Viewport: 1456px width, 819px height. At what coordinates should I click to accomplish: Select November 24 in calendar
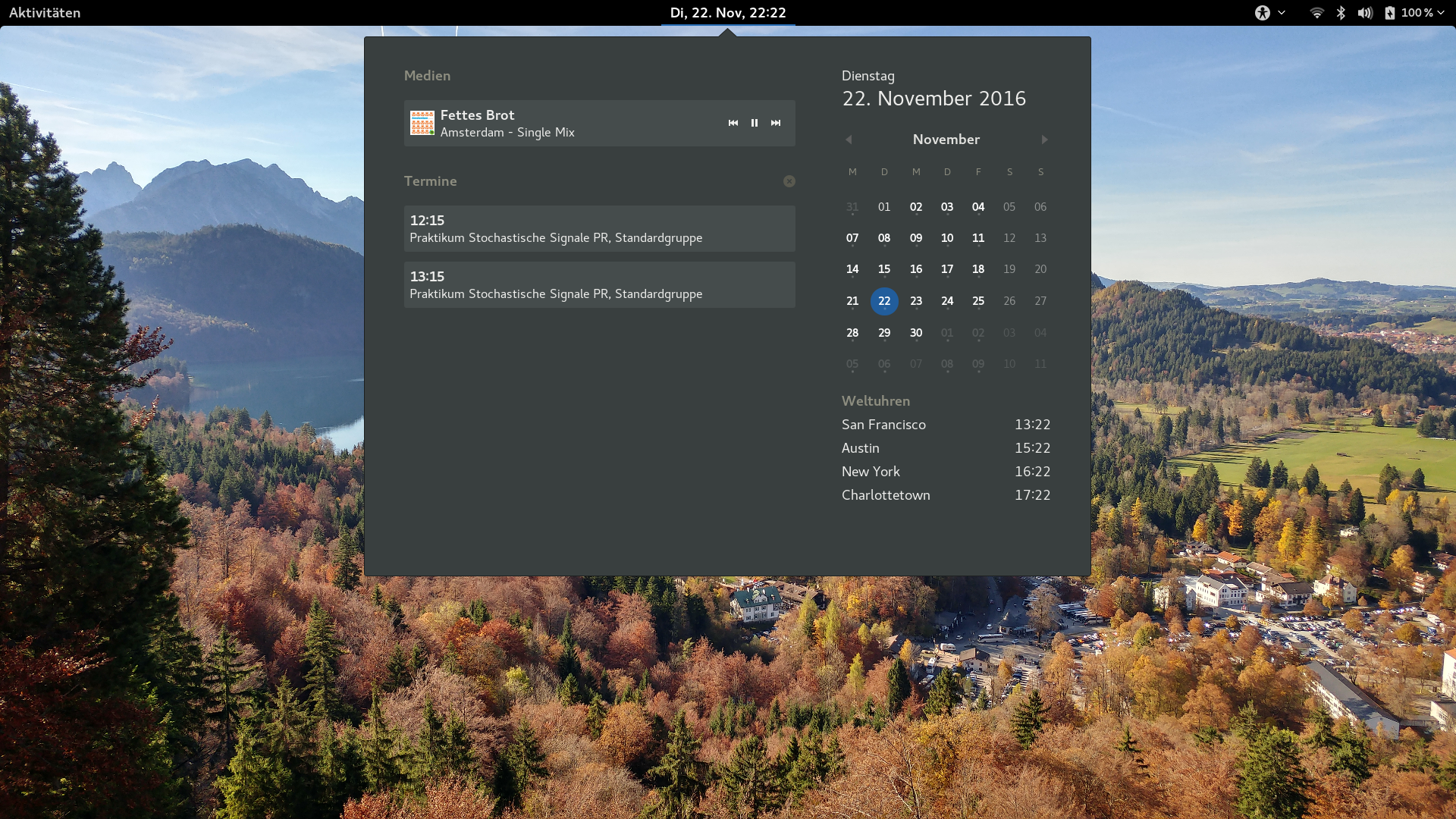(x=947, y=301)
